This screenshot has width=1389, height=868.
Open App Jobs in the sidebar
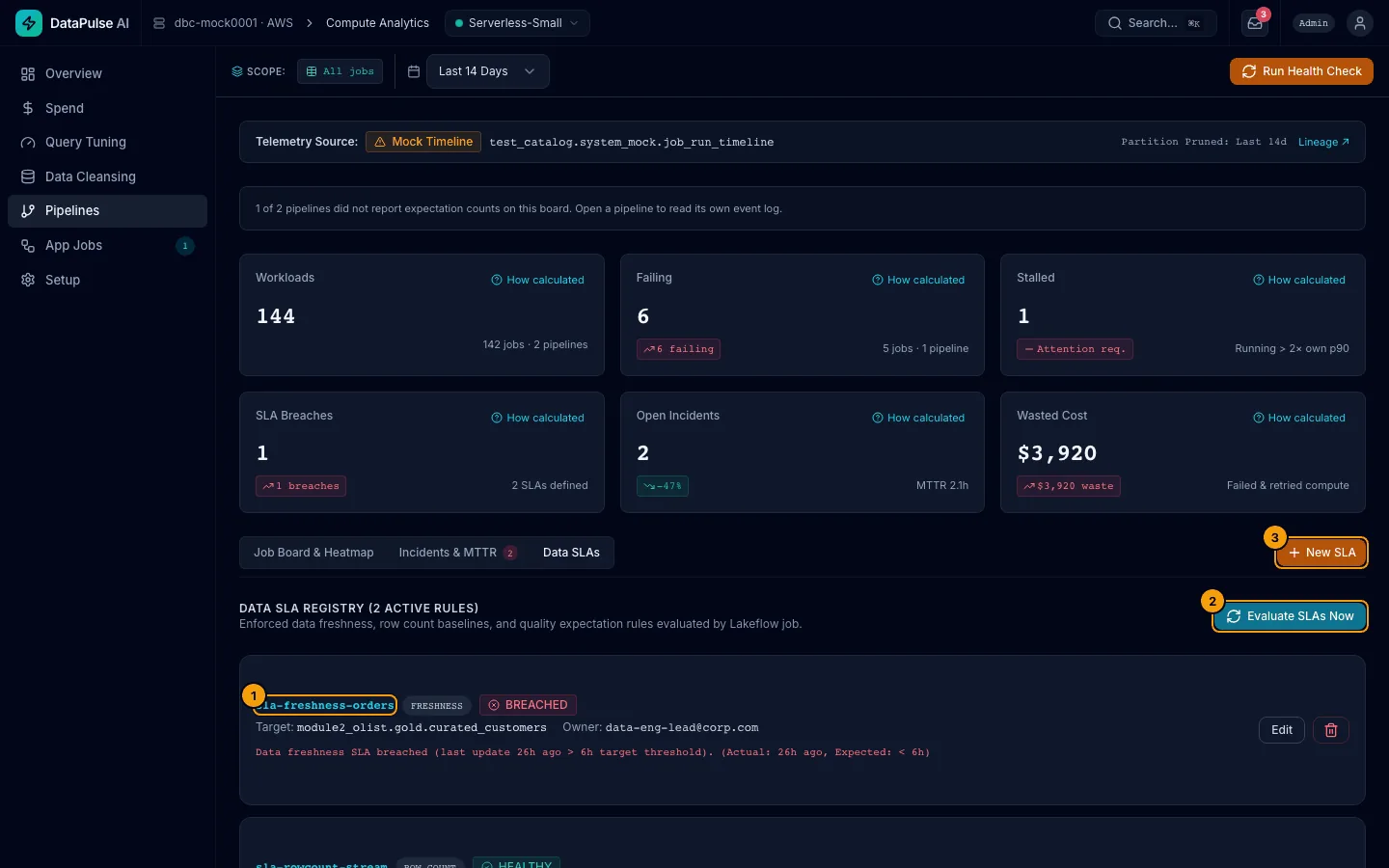107,245
